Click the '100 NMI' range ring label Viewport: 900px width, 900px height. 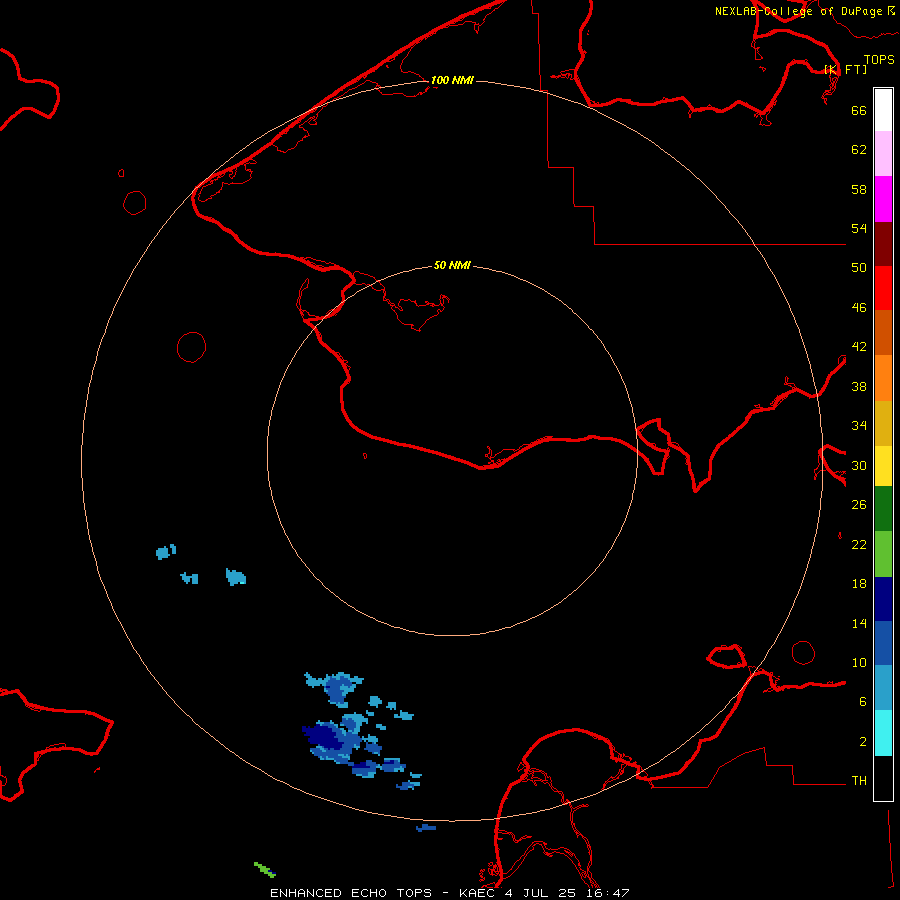(x=452, y=80)
